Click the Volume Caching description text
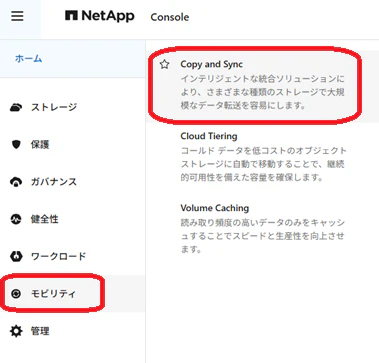379x363 pixels. coord(263,236)
